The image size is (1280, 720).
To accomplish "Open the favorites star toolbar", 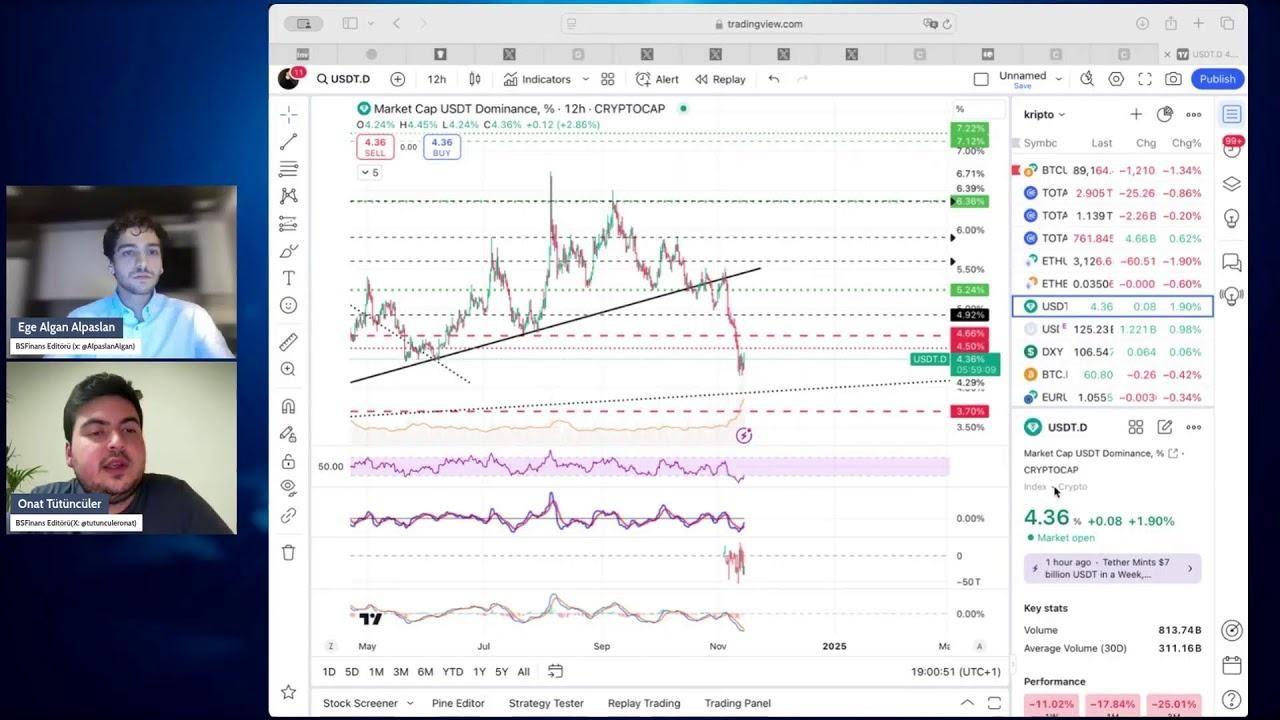I will (288, 692).
